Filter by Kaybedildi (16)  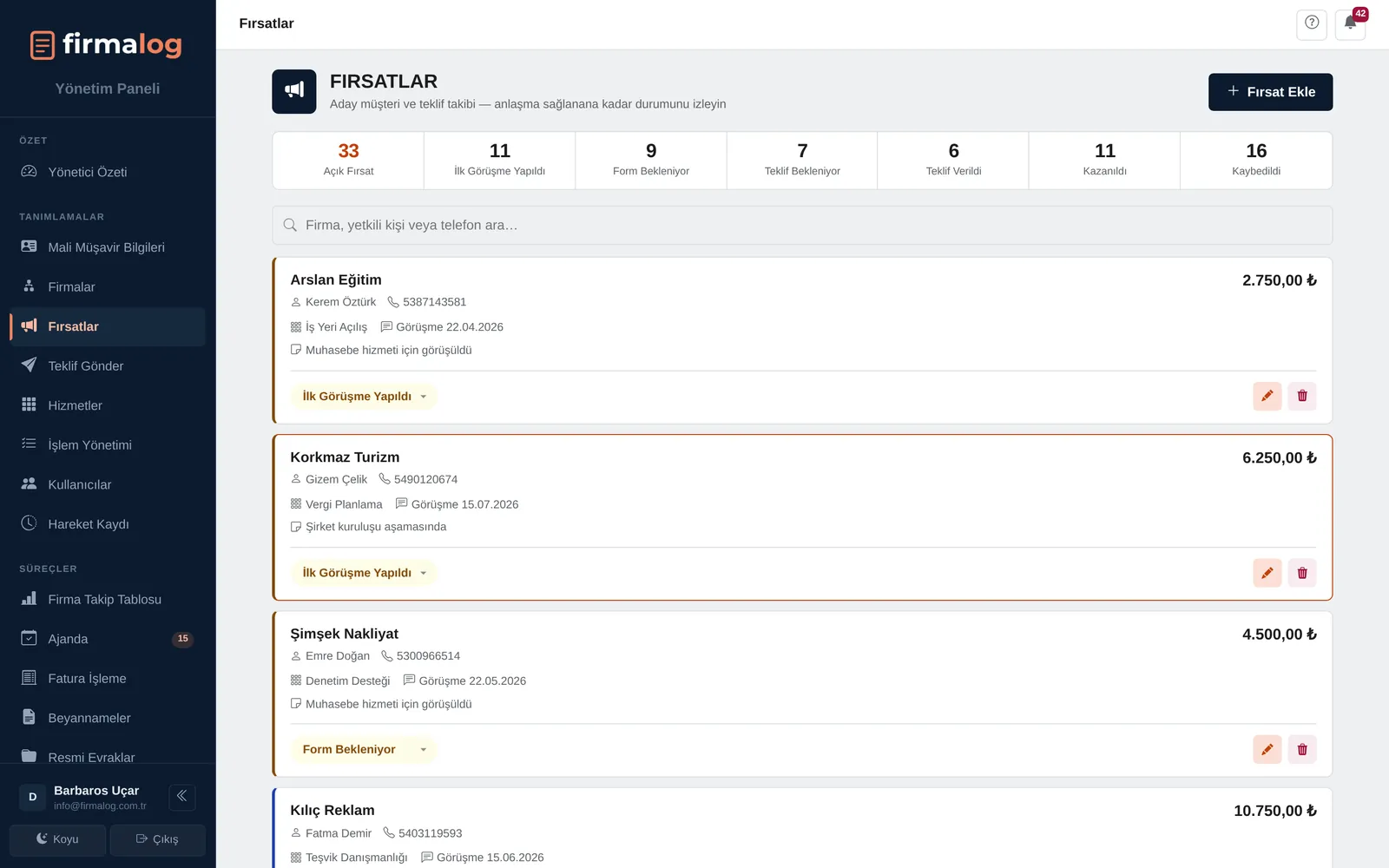pyautogui.click(x=1256, y=161)
